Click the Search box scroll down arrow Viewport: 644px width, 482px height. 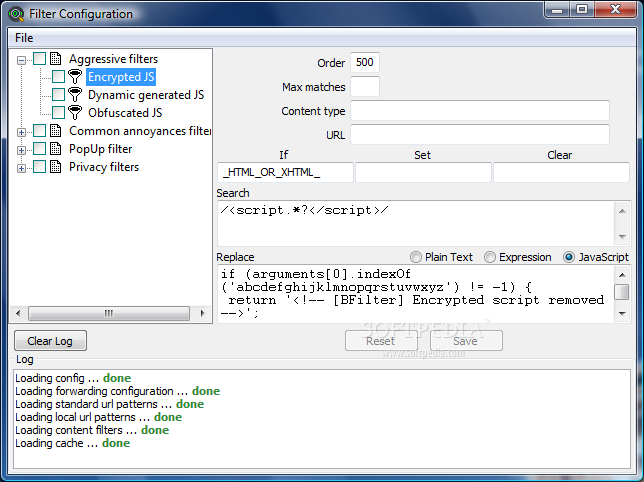(622, 236)
